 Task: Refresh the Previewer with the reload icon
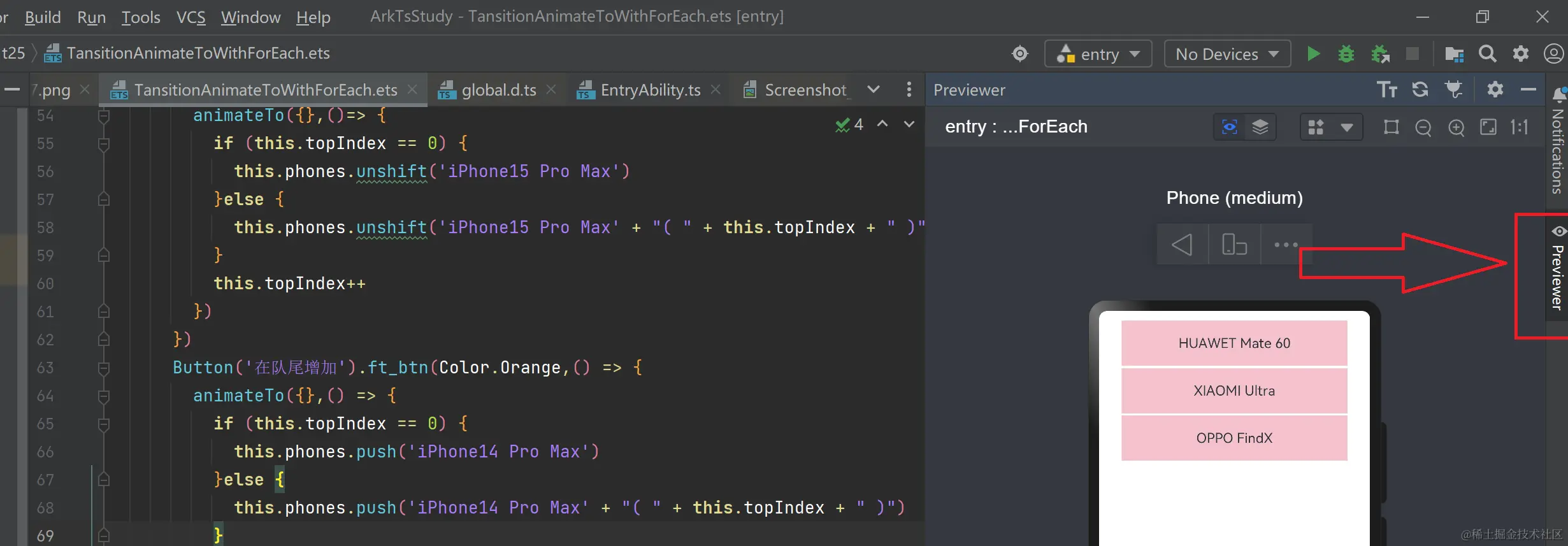point(1420,90)
